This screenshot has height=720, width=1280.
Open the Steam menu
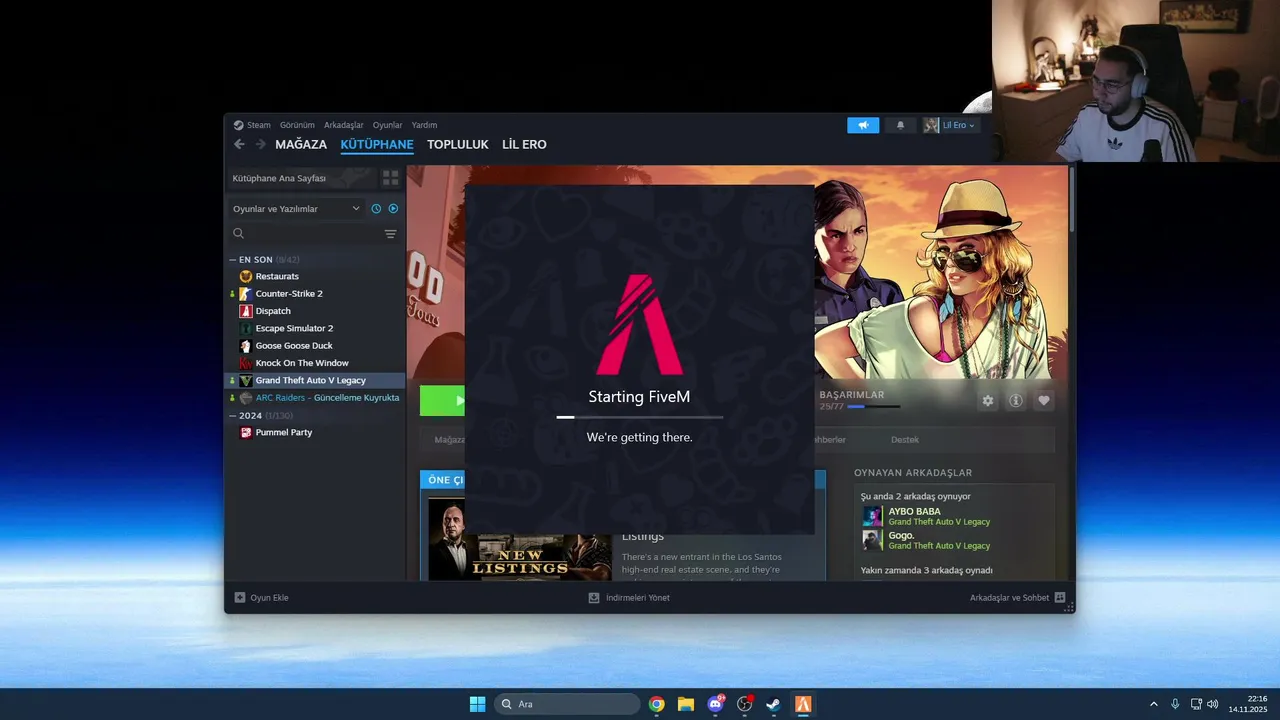tap(258, 125)
